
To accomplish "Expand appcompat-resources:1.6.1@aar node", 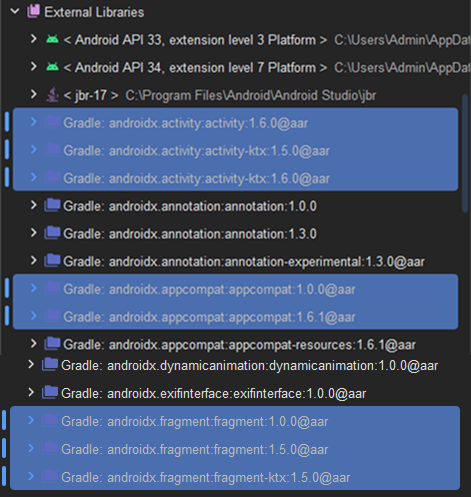I will (x=33, y=344).
